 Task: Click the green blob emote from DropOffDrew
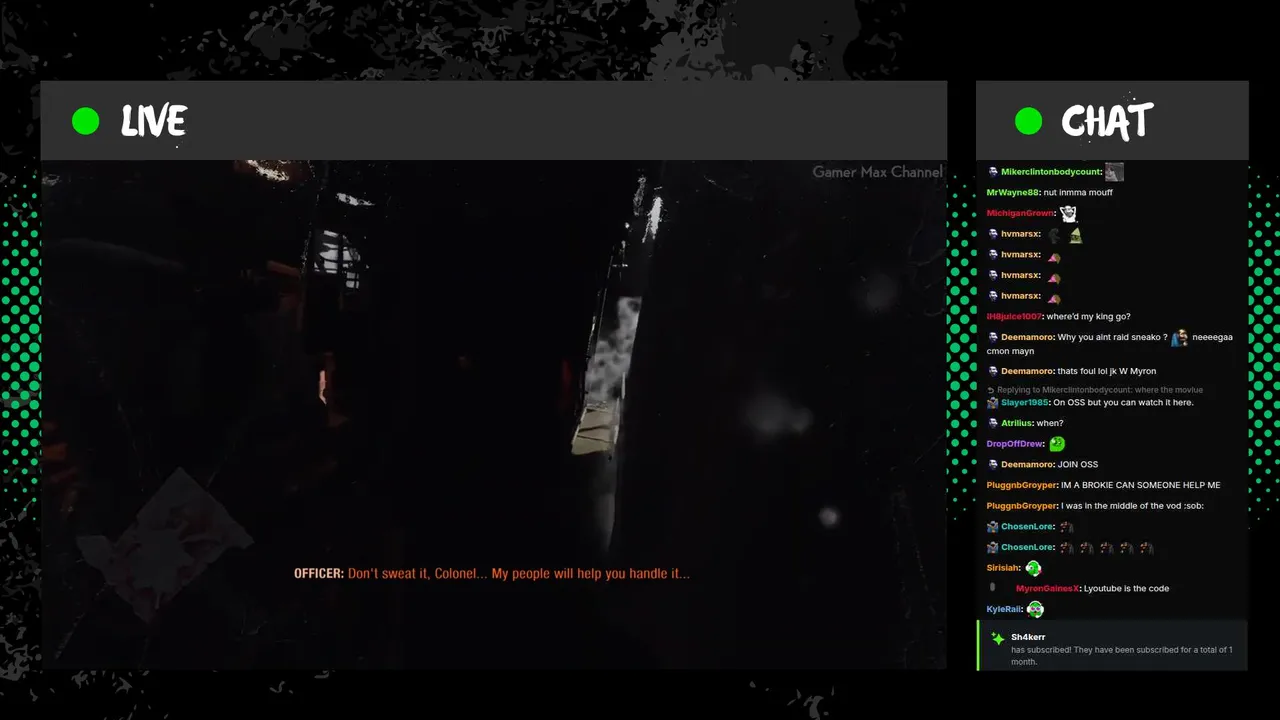point(1057,444)
